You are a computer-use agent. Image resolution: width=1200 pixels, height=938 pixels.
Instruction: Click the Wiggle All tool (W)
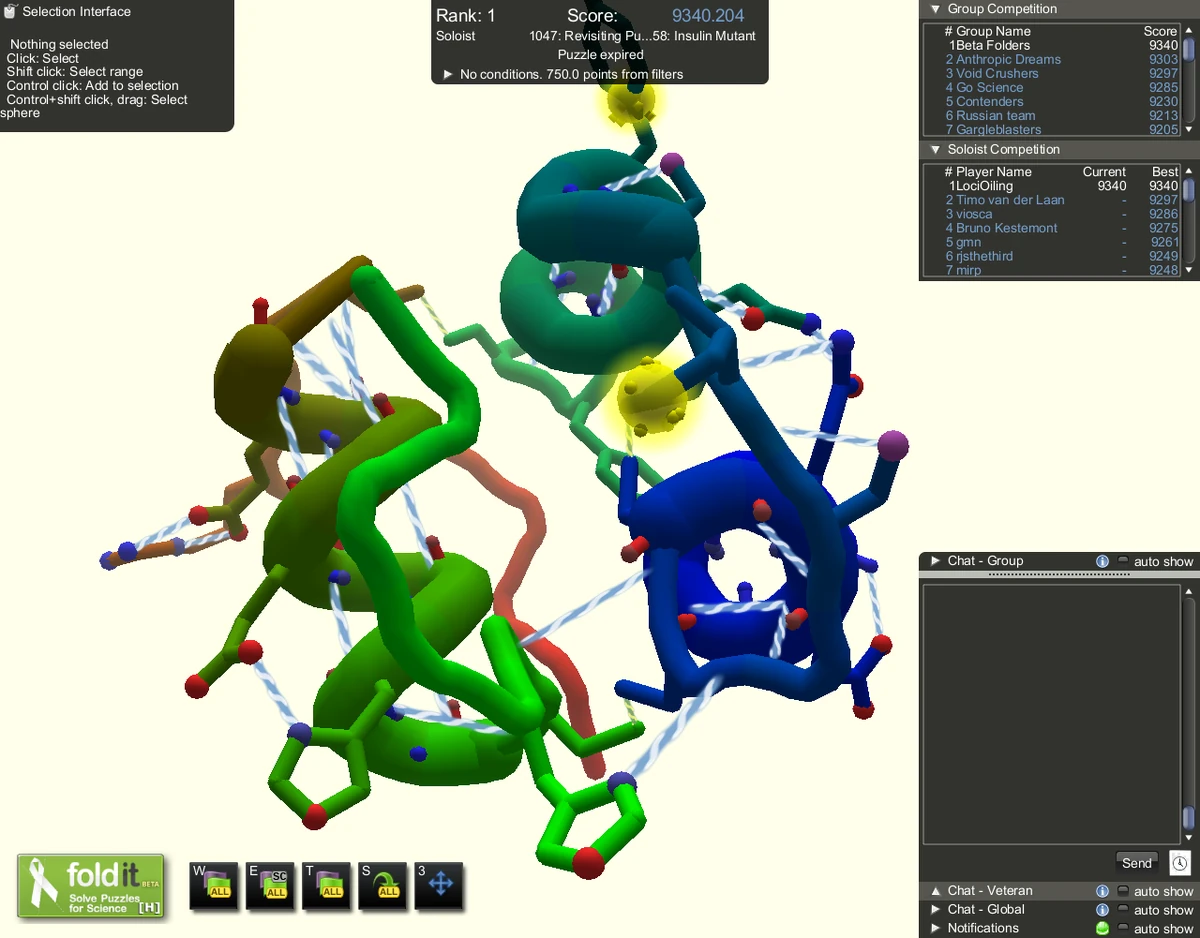[215, 885]
